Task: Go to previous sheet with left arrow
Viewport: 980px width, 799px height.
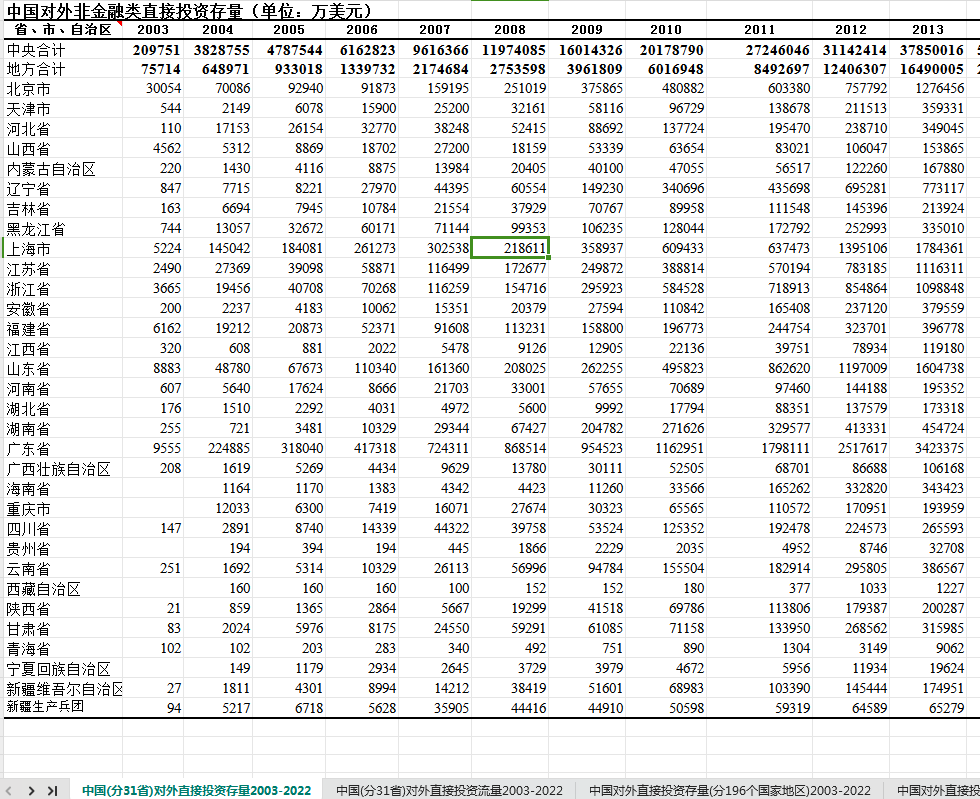Action: click(9, 790)
